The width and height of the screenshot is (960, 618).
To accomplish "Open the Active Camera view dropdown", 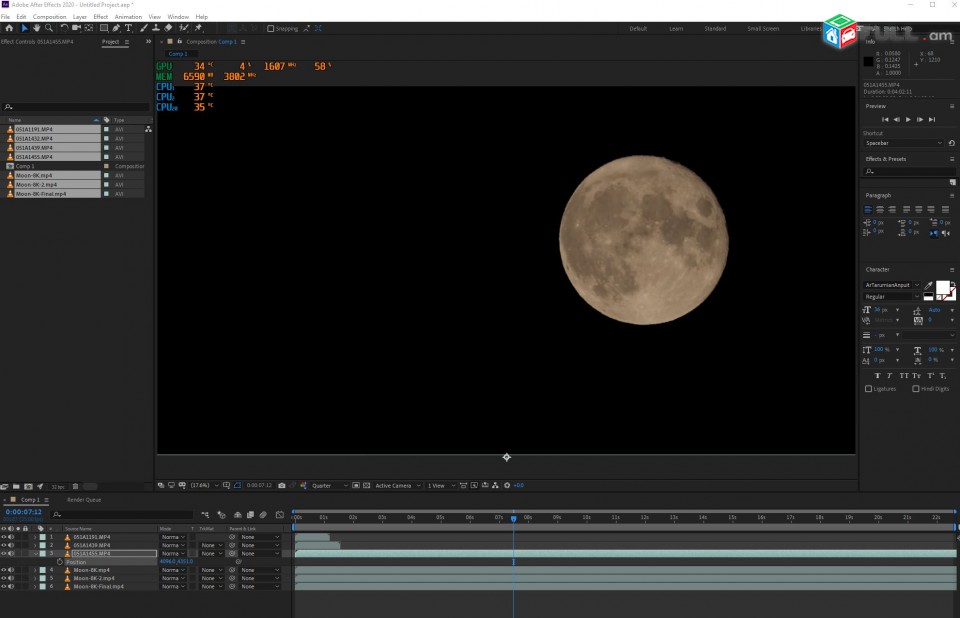I will (398, 485).
